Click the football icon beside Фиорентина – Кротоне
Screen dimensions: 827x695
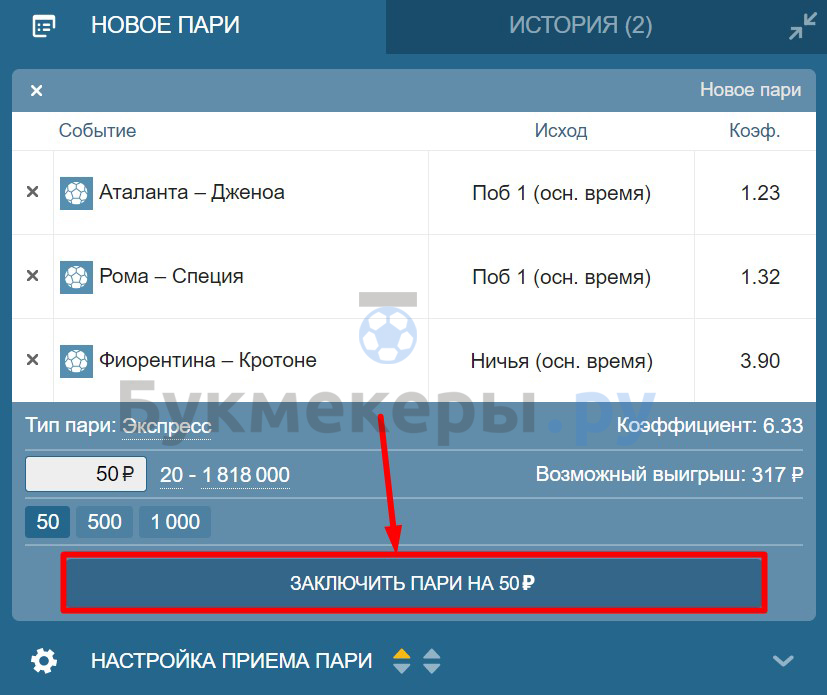tap(76, 361)
